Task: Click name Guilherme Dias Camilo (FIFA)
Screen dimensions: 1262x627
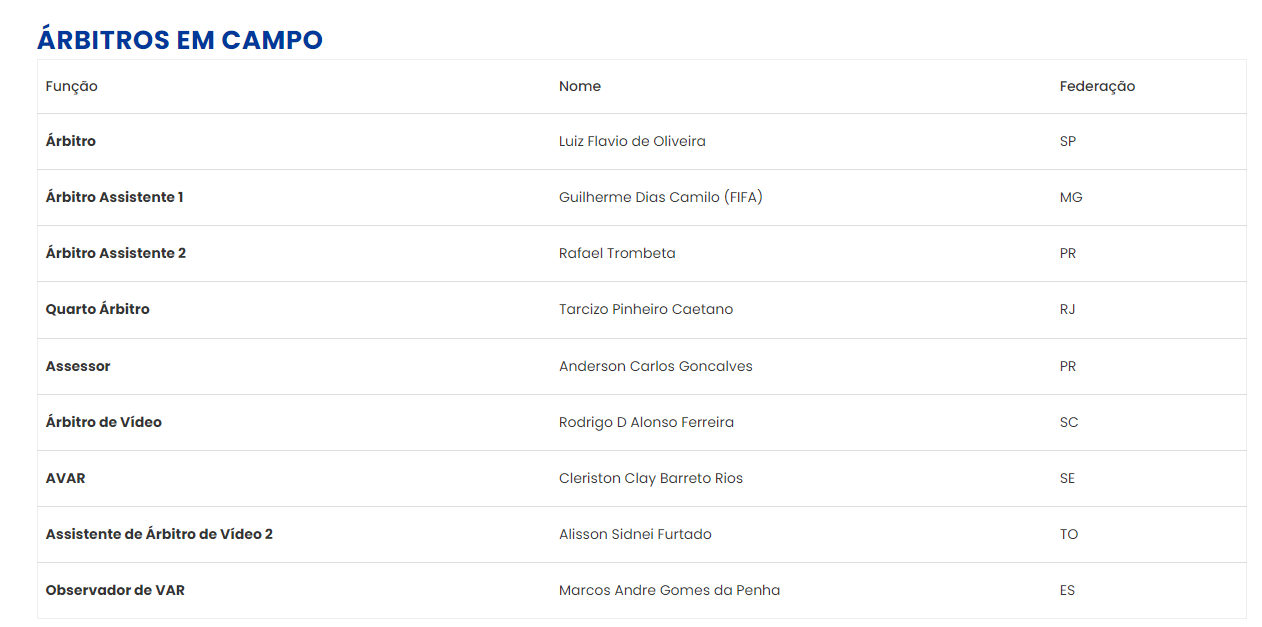Action: (x=661, y=197)
